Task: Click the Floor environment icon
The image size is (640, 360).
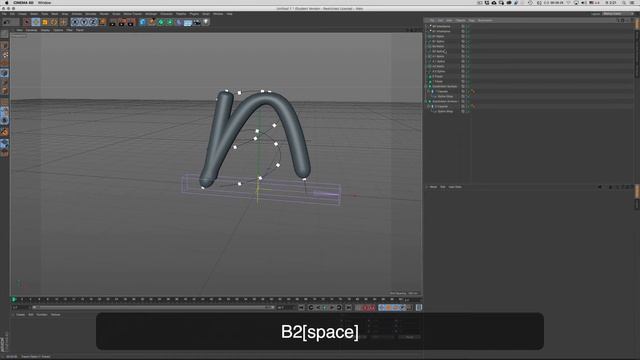Action: point(188,22)
